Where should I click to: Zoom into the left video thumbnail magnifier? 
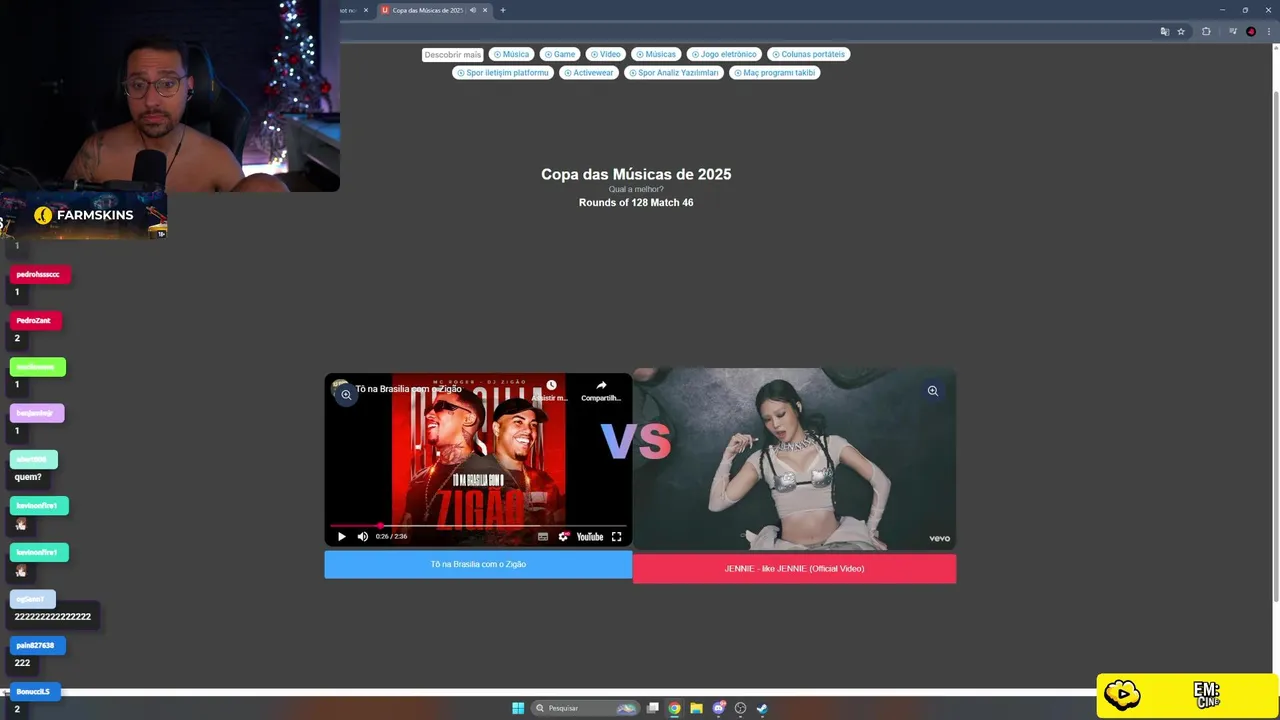[x=346, y=395]
